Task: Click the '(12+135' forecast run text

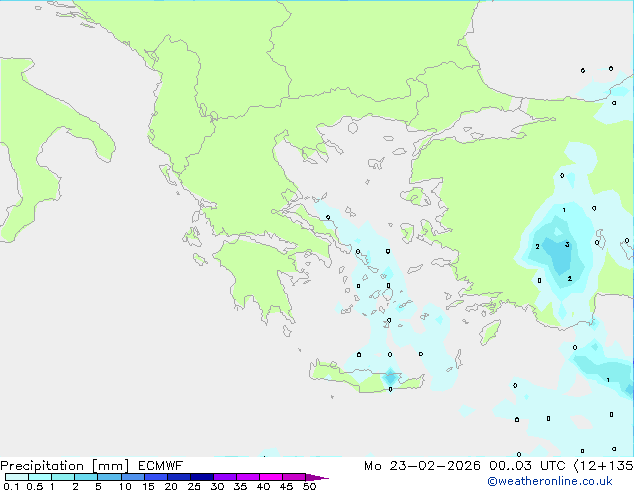Action: (603, 466)
